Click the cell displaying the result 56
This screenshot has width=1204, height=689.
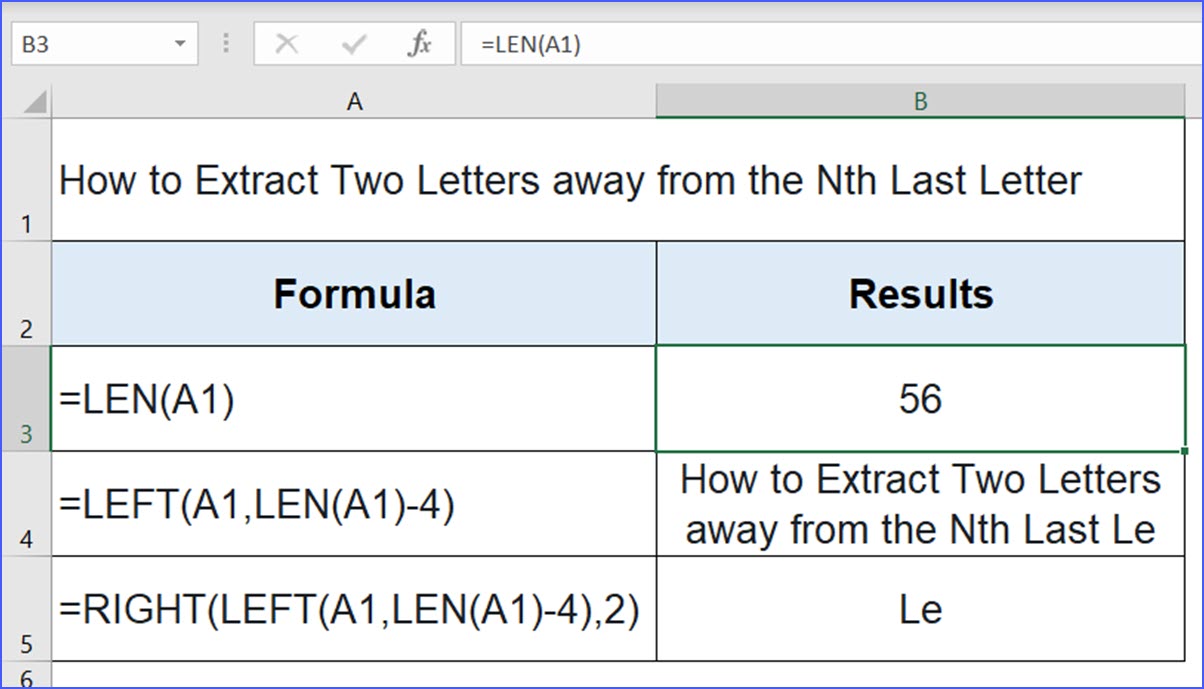tap(919, 398)
